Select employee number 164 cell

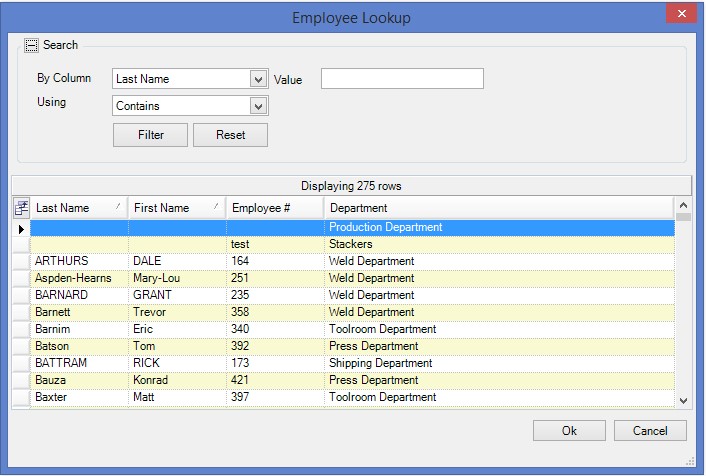click(x=276, y=261)
